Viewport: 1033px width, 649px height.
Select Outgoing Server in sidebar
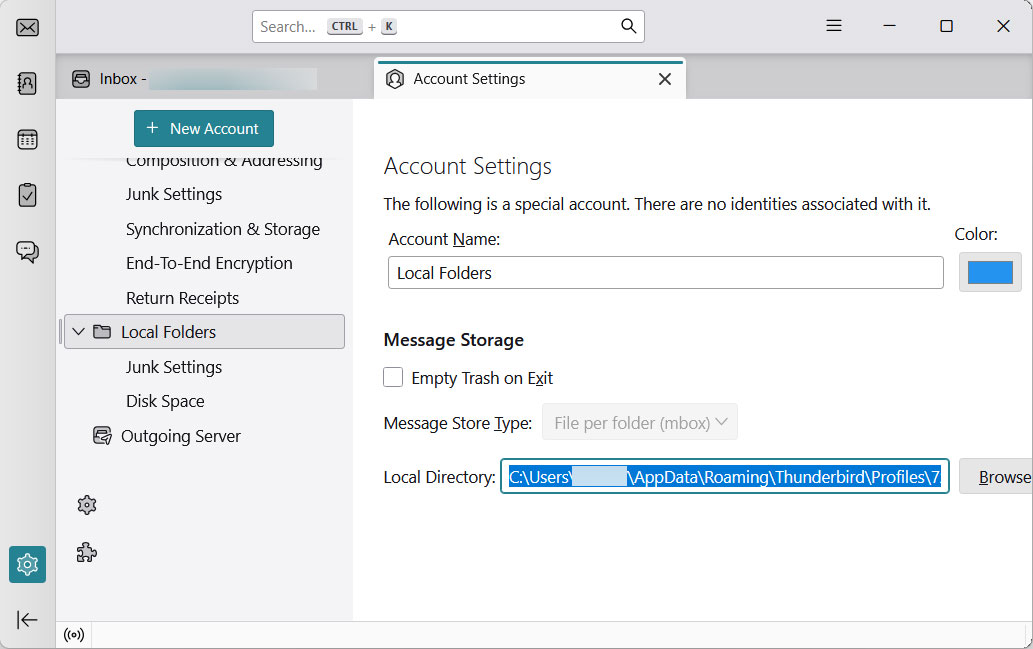(180, 436)
